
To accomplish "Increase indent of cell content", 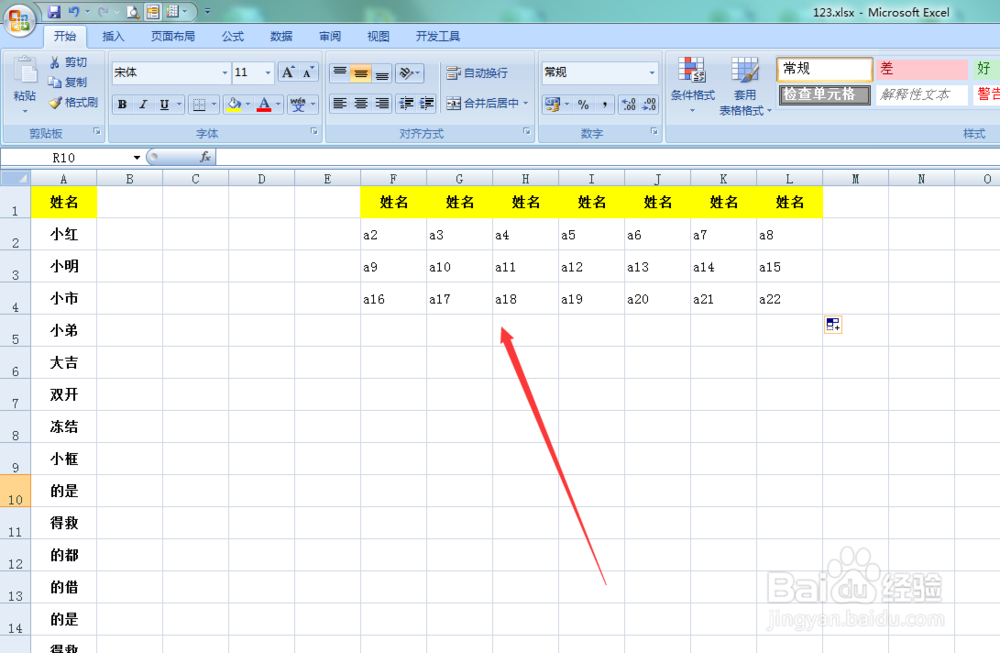I will coord(427,103).
